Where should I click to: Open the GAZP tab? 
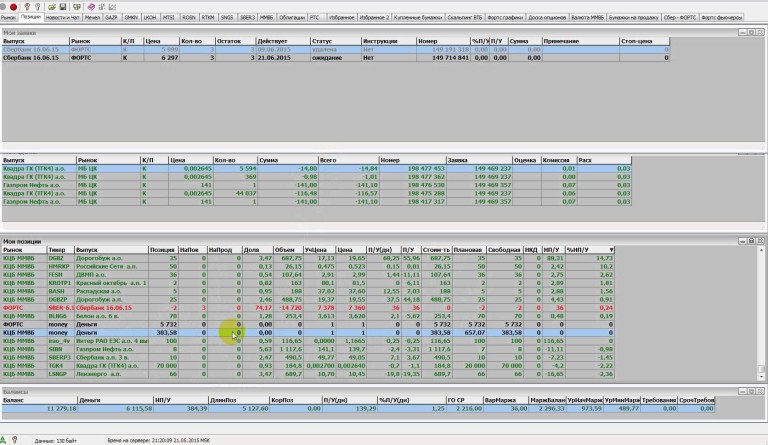(112, 18)
